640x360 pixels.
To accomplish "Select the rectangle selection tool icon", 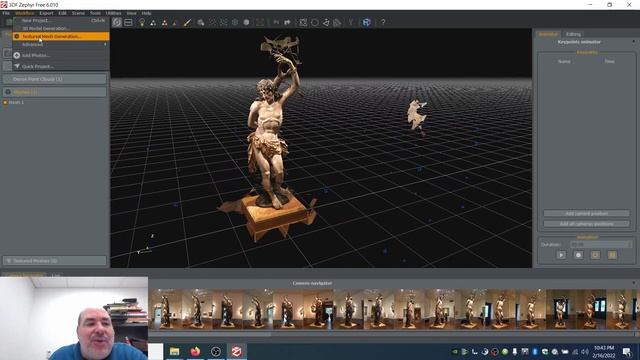I will 303,22.
